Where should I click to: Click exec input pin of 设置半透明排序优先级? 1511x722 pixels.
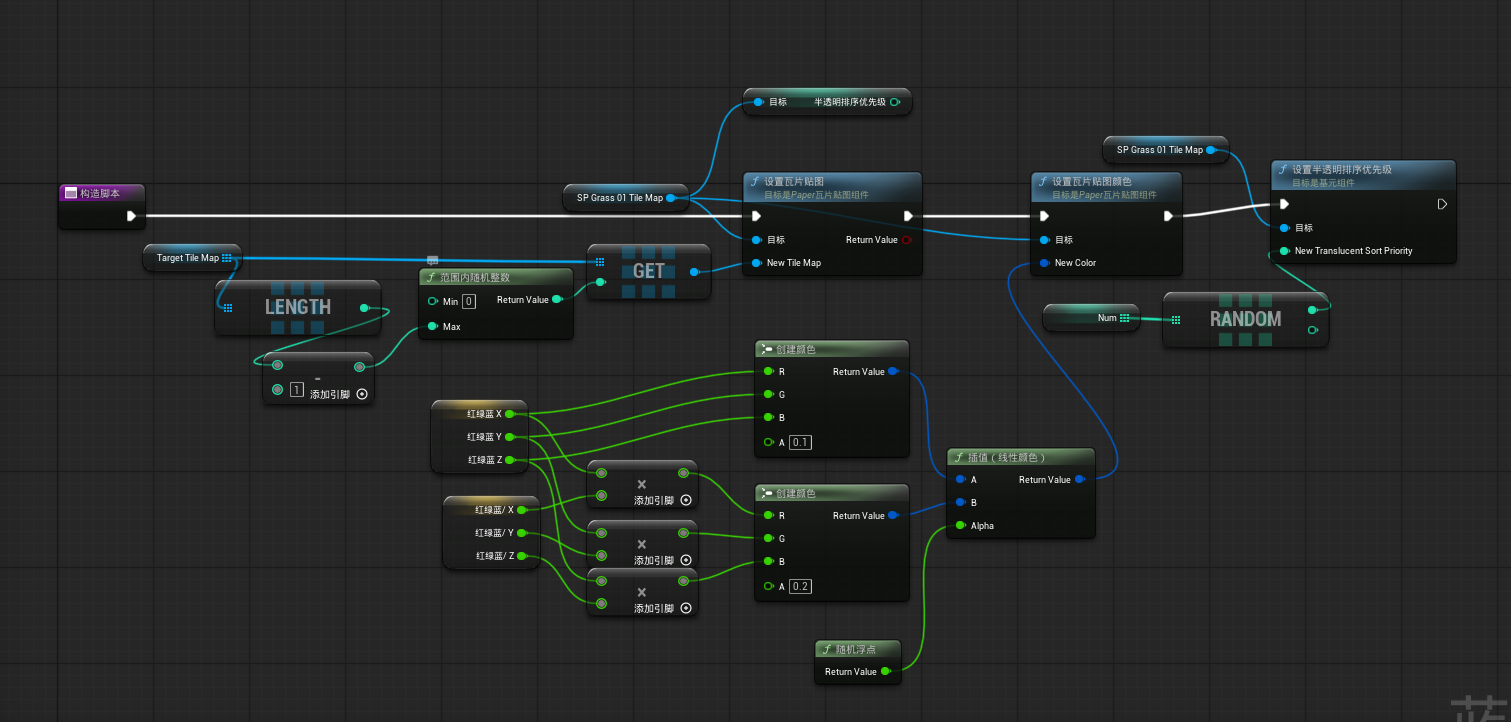point(1285,204)
